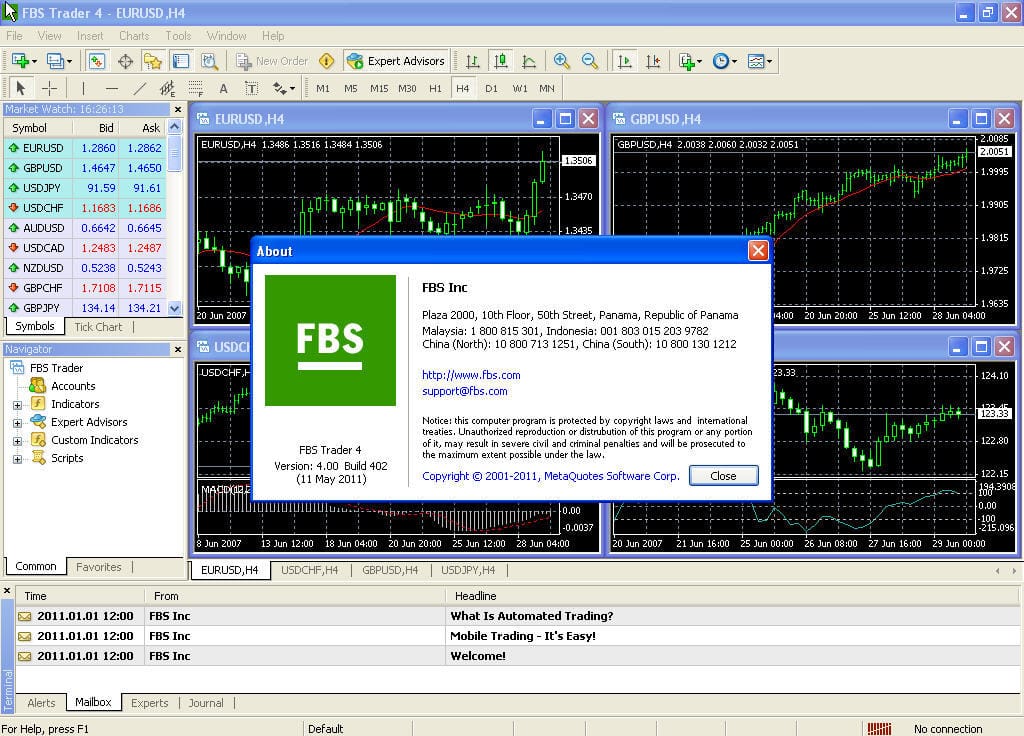The height and width of the screenshot is (736, 1024).
Task: Open the Templates dropdown arrow
Action: coord(769,61)
